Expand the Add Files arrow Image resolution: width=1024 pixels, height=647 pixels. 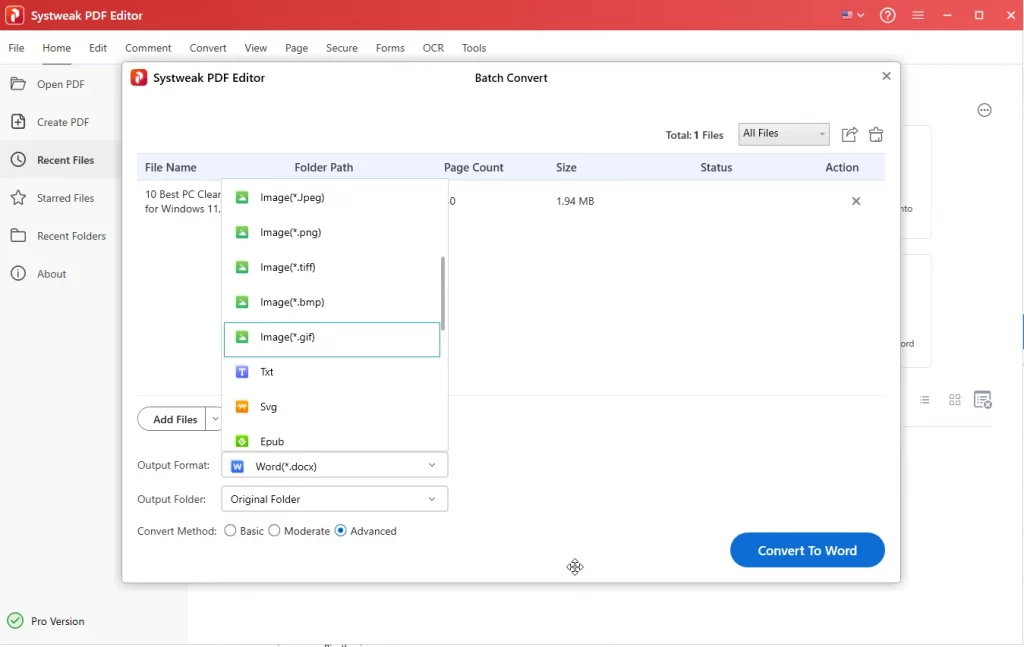(215, 419)
